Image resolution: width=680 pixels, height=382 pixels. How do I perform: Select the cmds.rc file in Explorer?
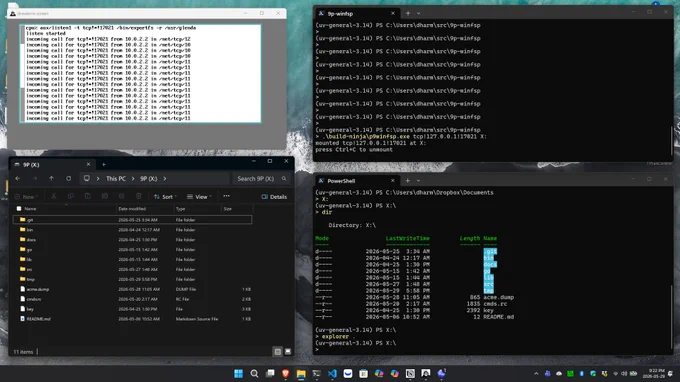(132, 299)
